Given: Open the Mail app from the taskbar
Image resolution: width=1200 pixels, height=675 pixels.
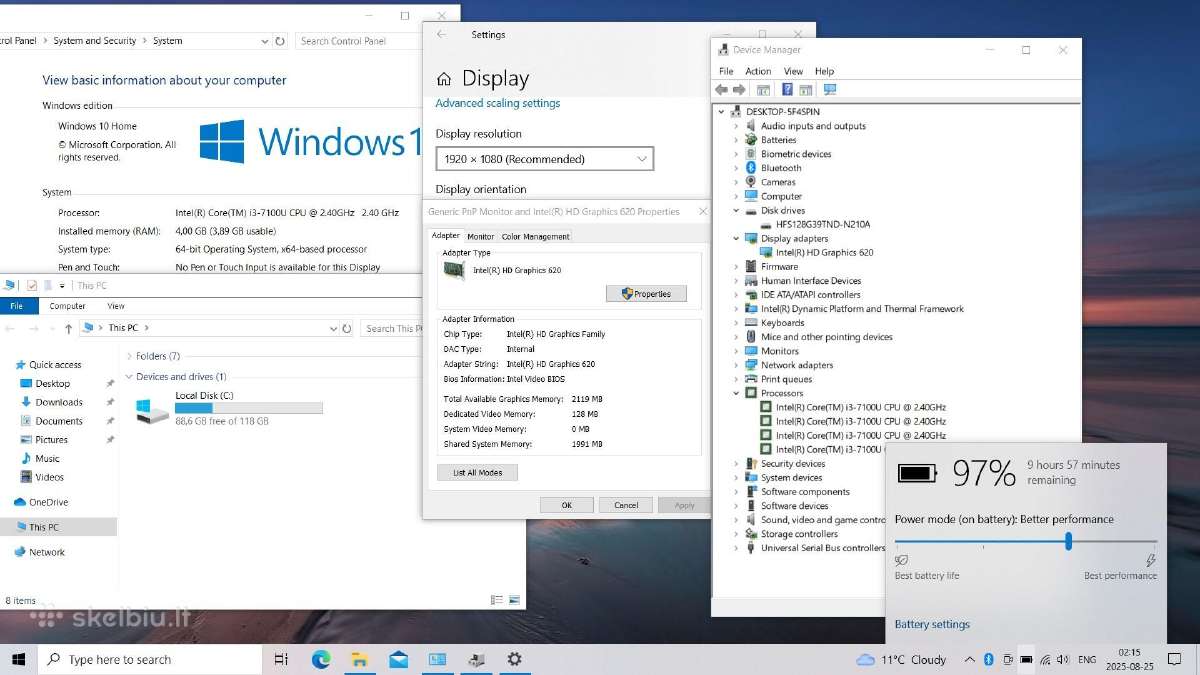Looking at the screenshot, I should pos(398,659).
